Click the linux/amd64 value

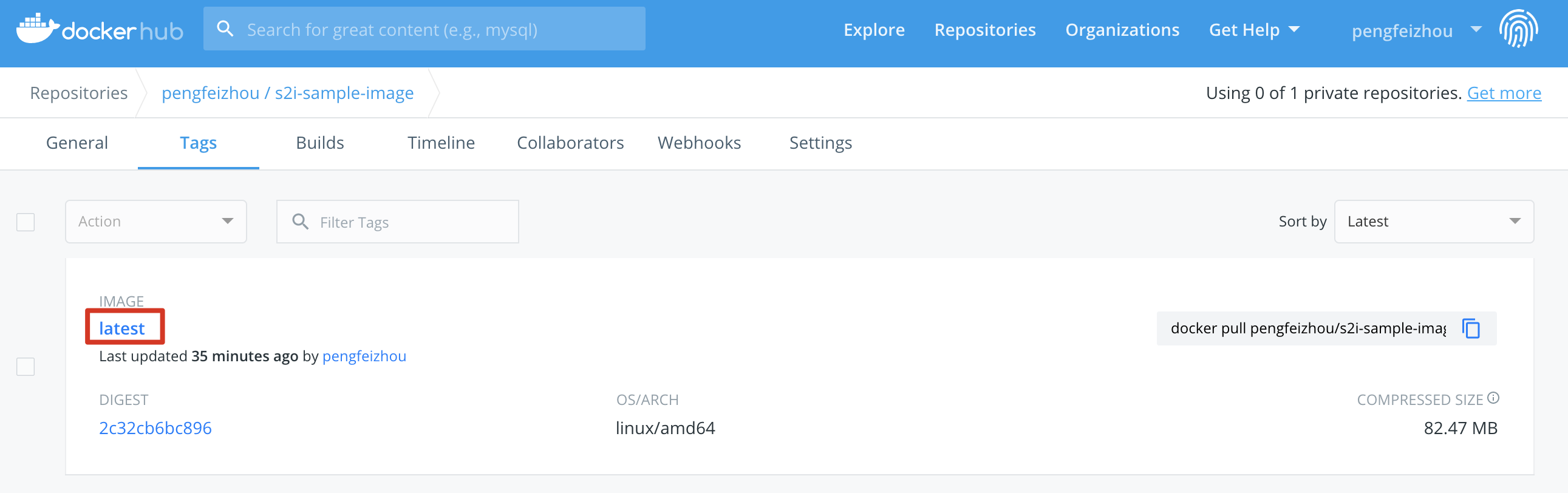[666, 428]
